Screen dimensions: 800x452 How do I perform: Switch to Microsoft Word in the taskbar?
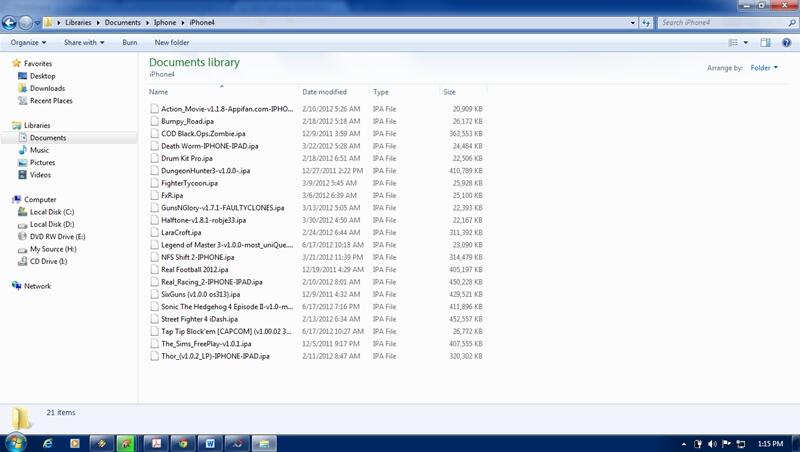click(x=210, y=443)
